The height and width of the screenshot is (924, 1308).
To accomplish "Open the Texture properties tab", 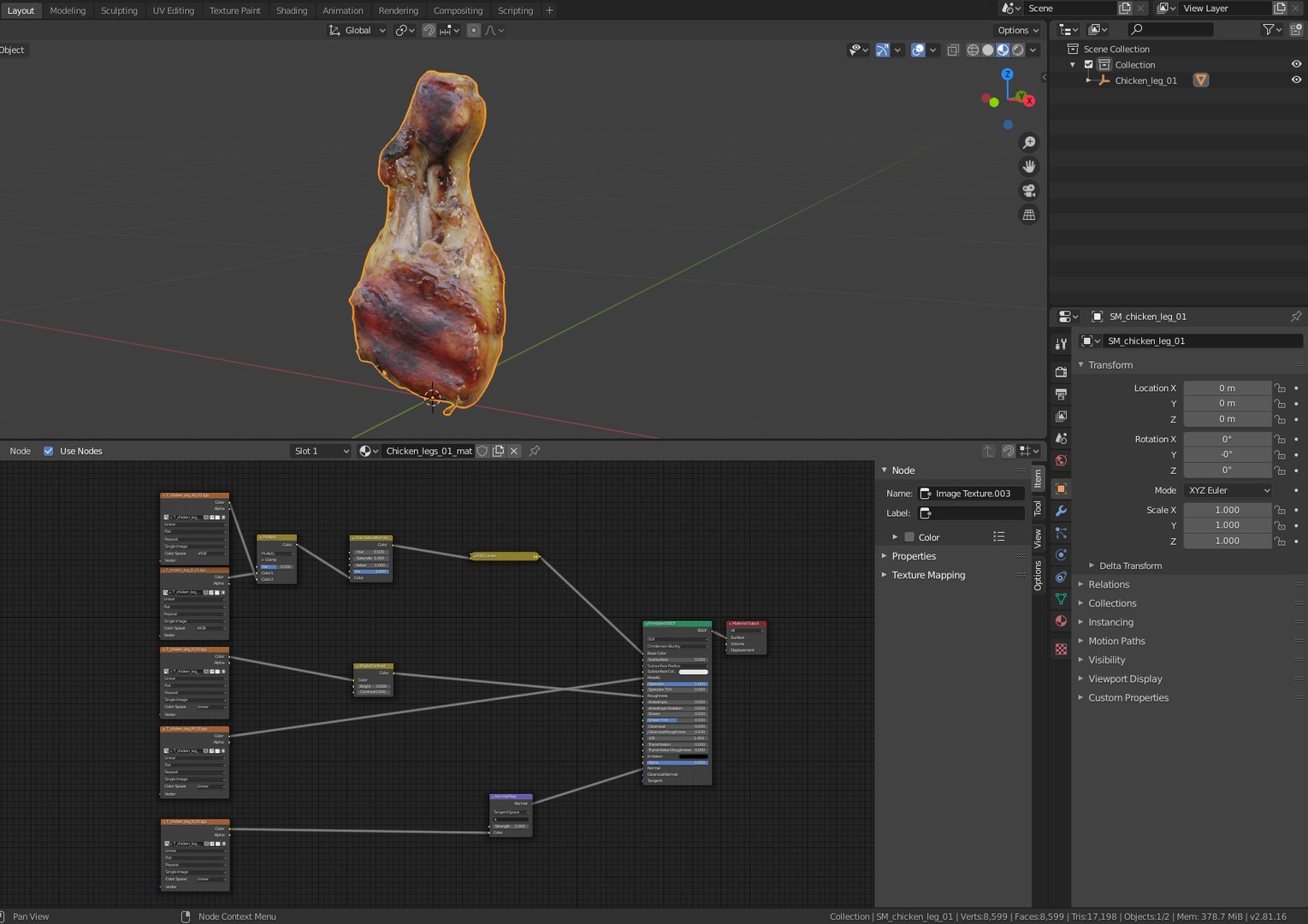I will tap(1061, 649).
